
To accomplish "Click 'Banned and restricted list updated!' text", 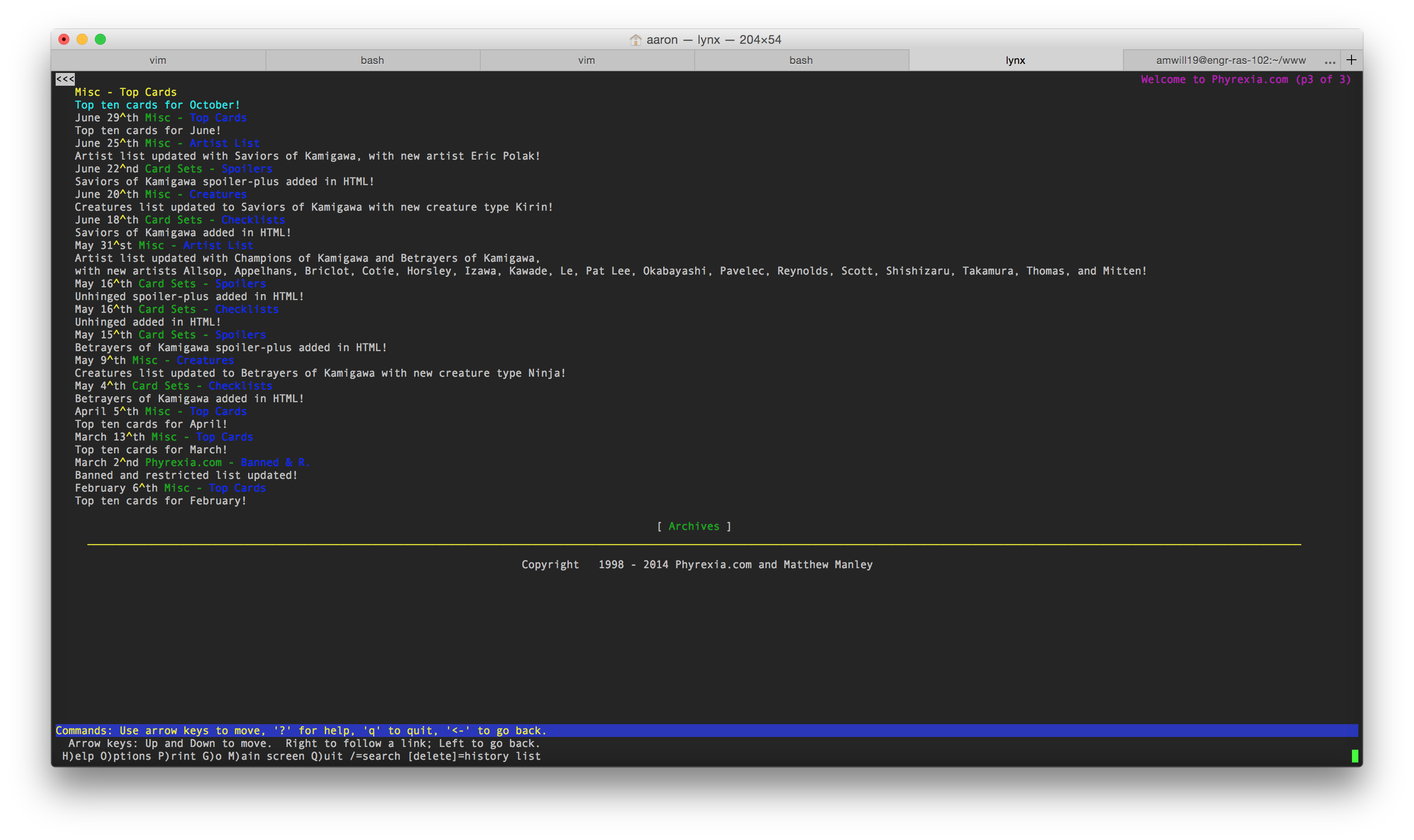I will click(x=186, y=475).
